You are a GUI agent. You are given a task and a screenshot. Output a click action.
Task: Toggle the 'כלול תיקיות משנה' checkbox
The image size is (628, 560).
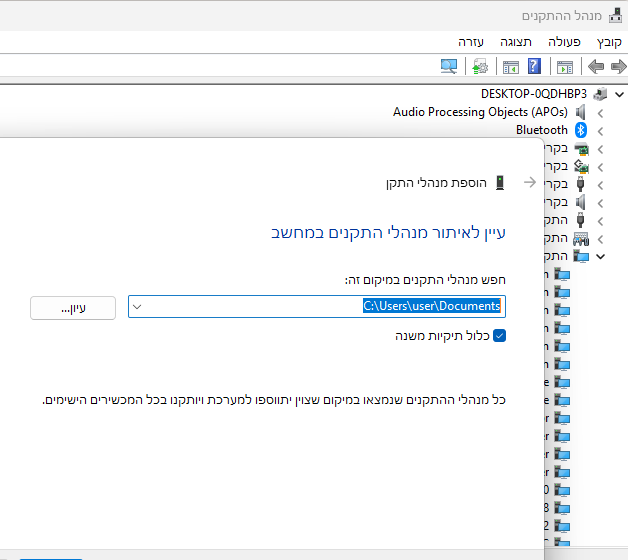pos(500,336)
